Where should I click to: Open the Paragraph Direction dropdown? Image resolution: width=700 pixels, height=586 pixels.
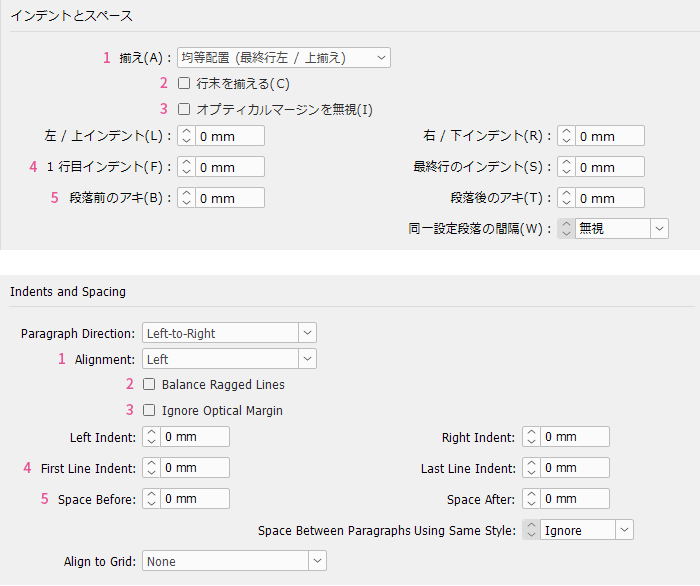click(229, 333)
